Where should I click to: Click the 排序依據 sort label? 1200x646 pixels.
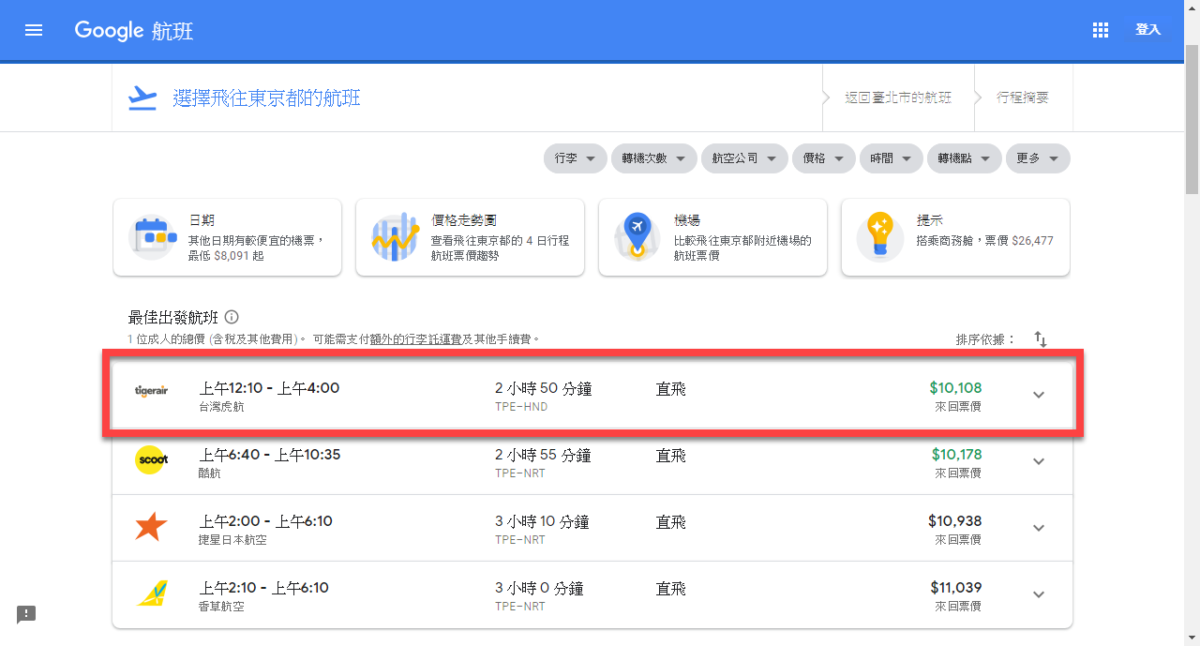[985, 340]
